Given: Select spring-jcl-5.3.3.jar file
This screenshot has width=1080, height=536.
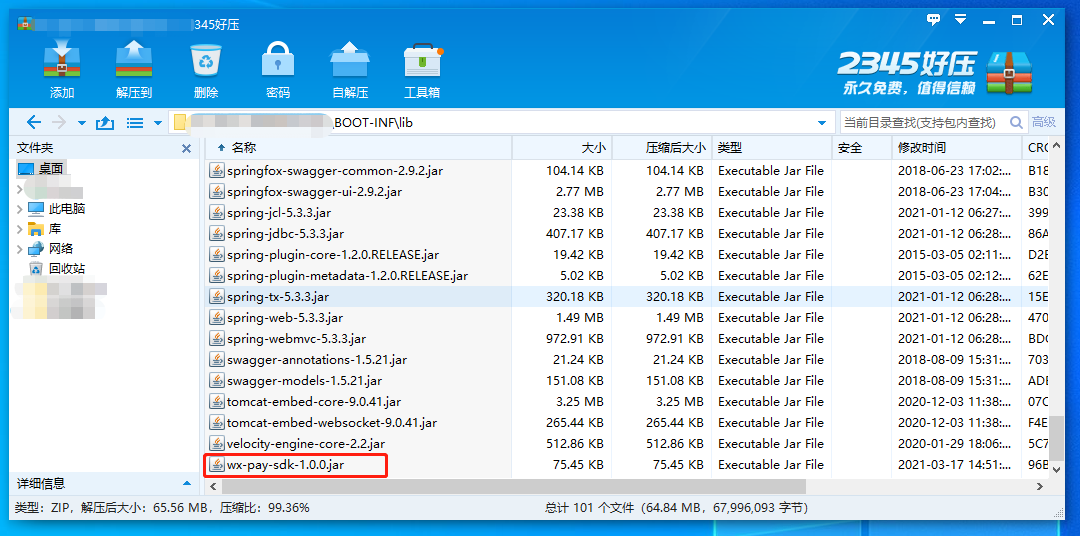Looking at the screenshot, I should click(x=279, y=212).
